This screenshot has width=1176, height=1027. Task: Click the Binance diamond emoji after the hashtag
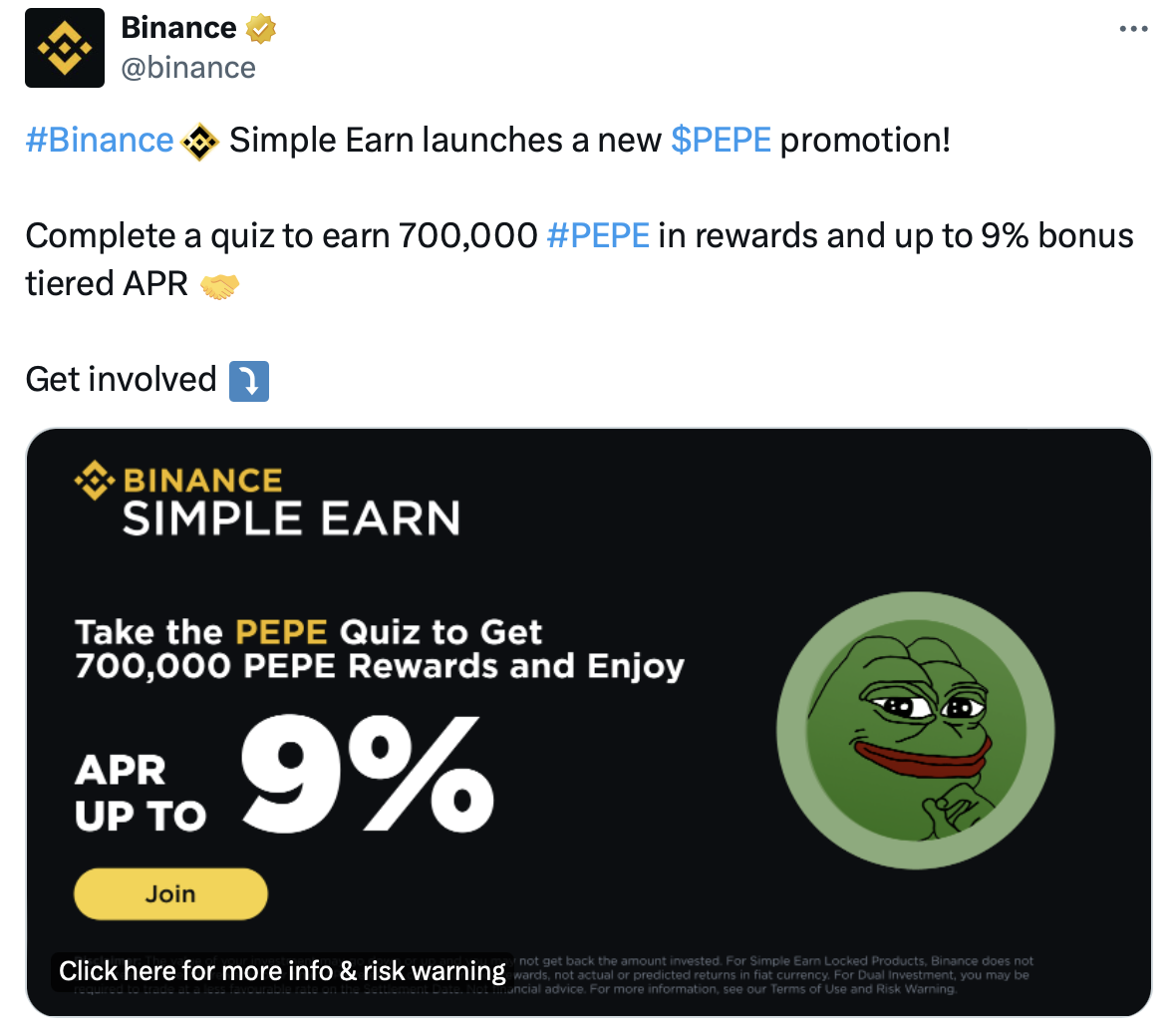(200, 143)
